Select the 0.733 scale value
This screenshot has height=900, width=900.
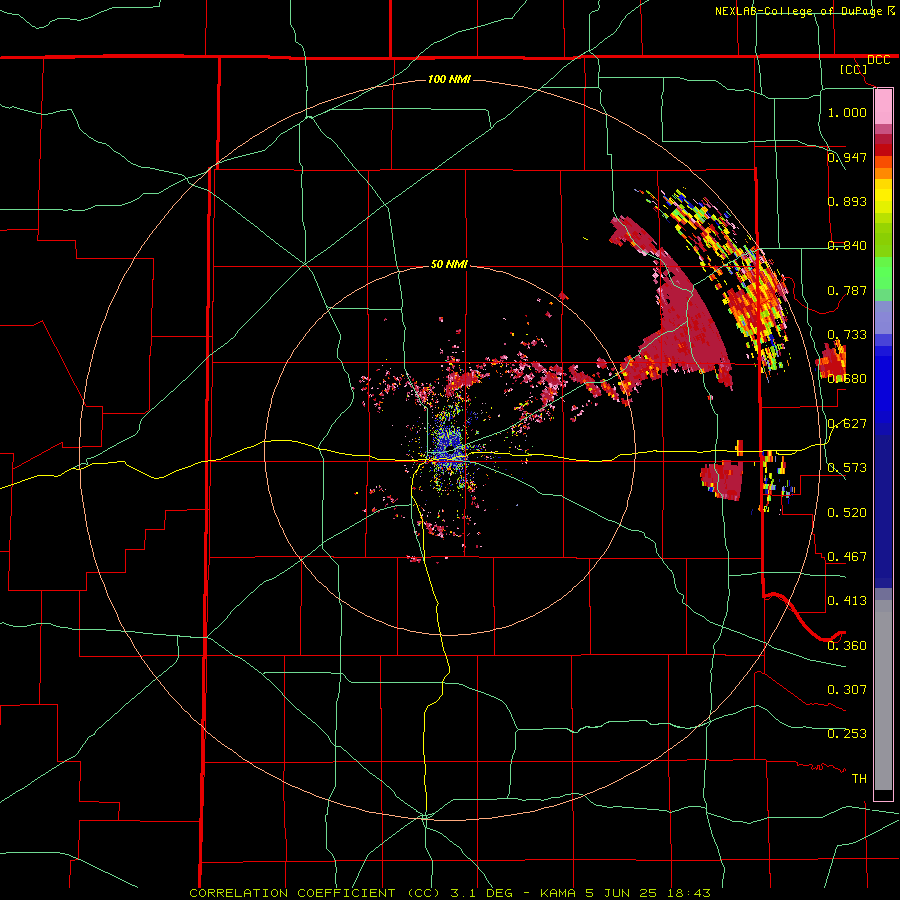[847, 334]
